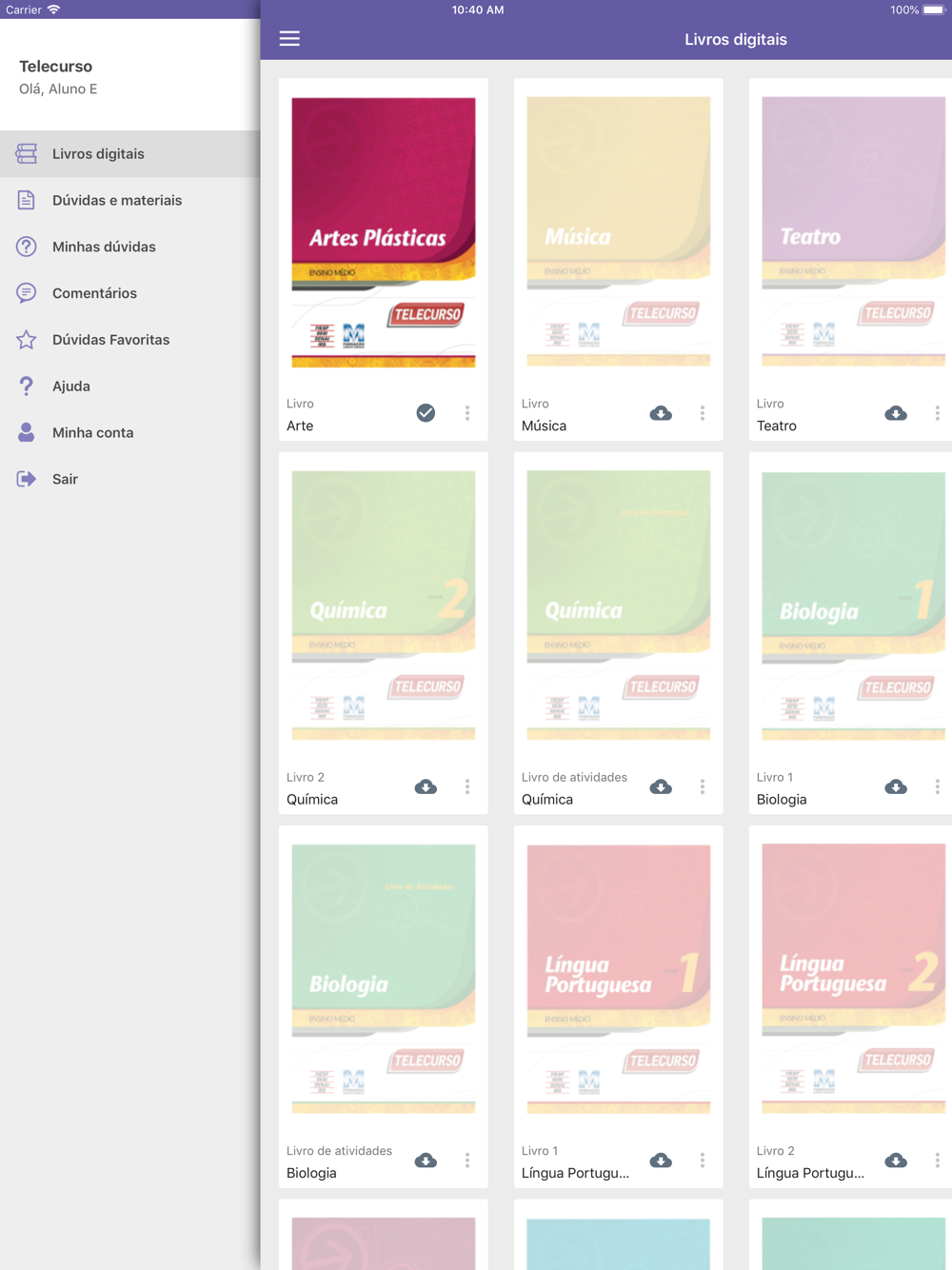The width and height of the screenshot is (952, 1270).
Task: Open more options for Arte book
Action: click(467, 413)
